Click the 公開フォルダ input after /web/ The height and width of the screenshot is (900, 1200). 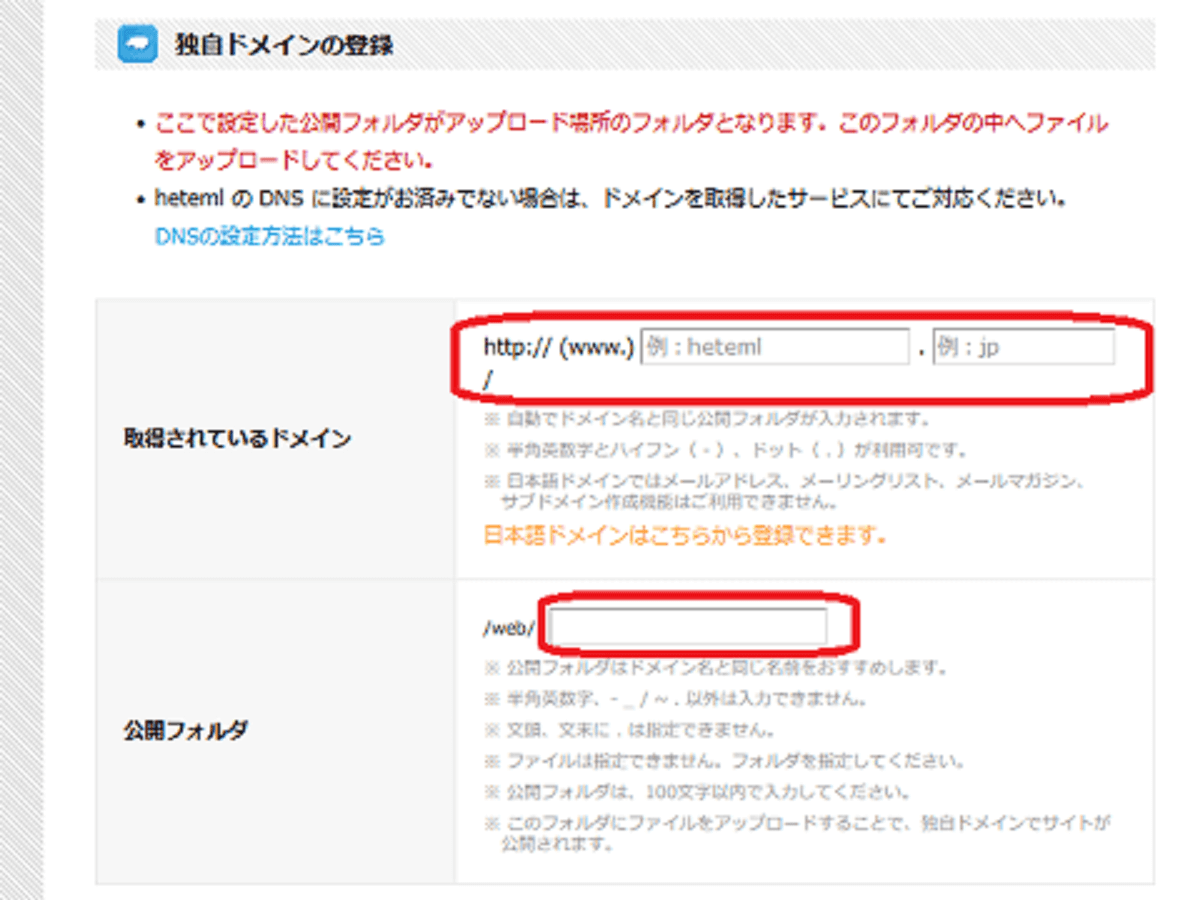coord(688,627)
